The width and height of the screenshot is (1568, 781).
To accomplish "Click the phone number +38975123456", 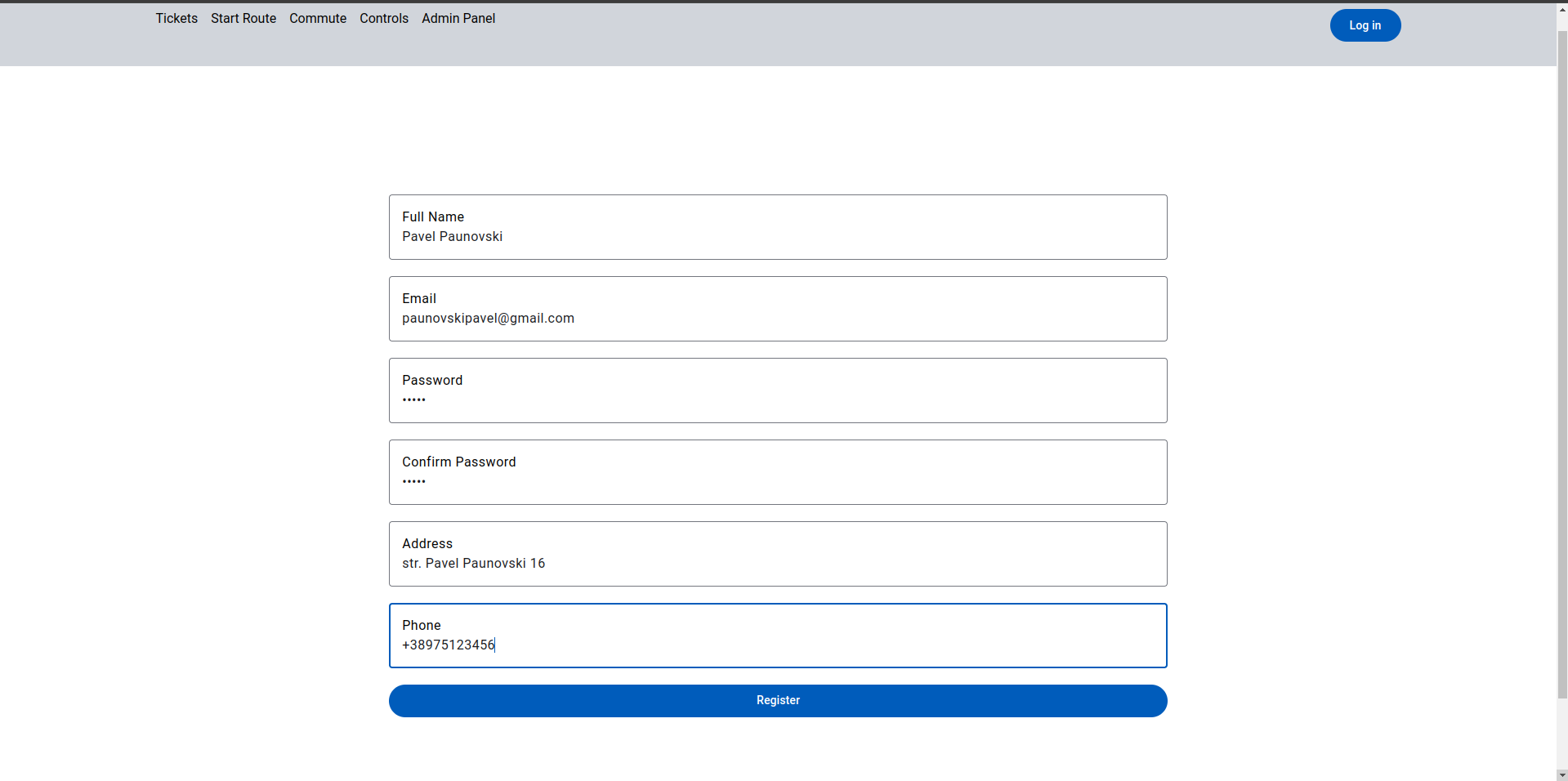I will tap(448, 645).
